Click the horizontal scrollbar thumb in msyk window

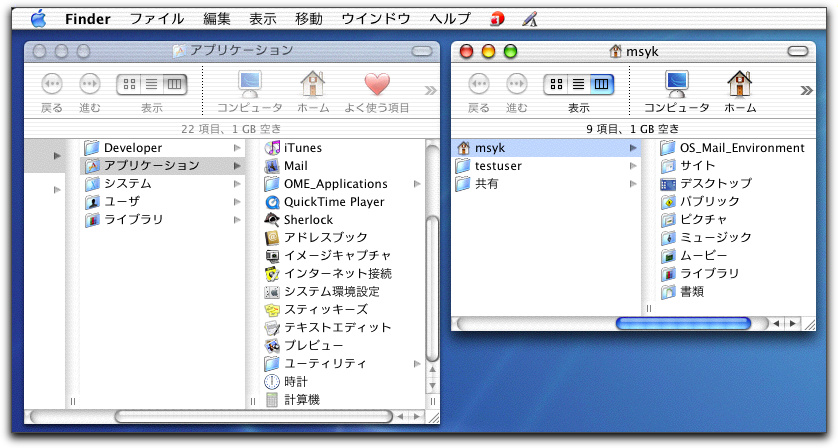(682, 323)
